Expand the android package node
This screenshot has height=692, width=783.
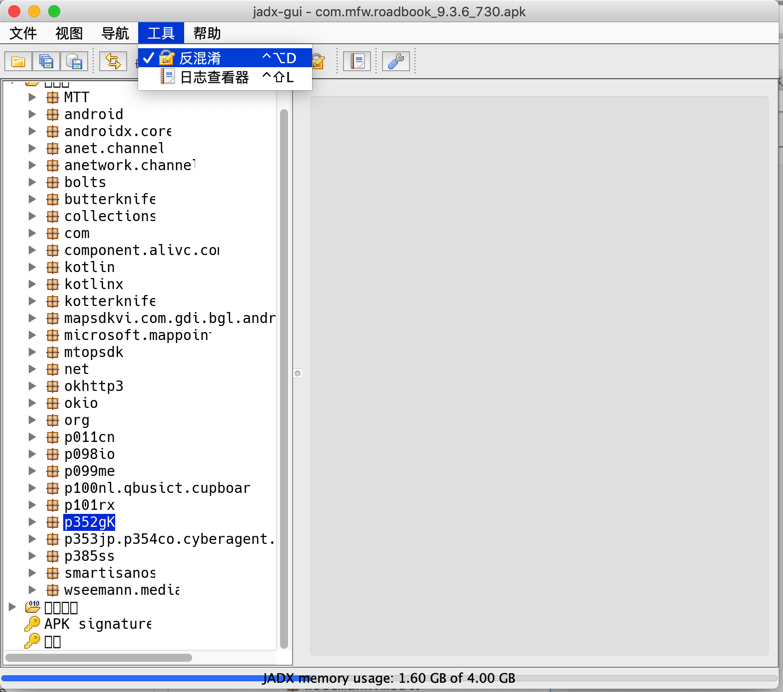(32, 114)
